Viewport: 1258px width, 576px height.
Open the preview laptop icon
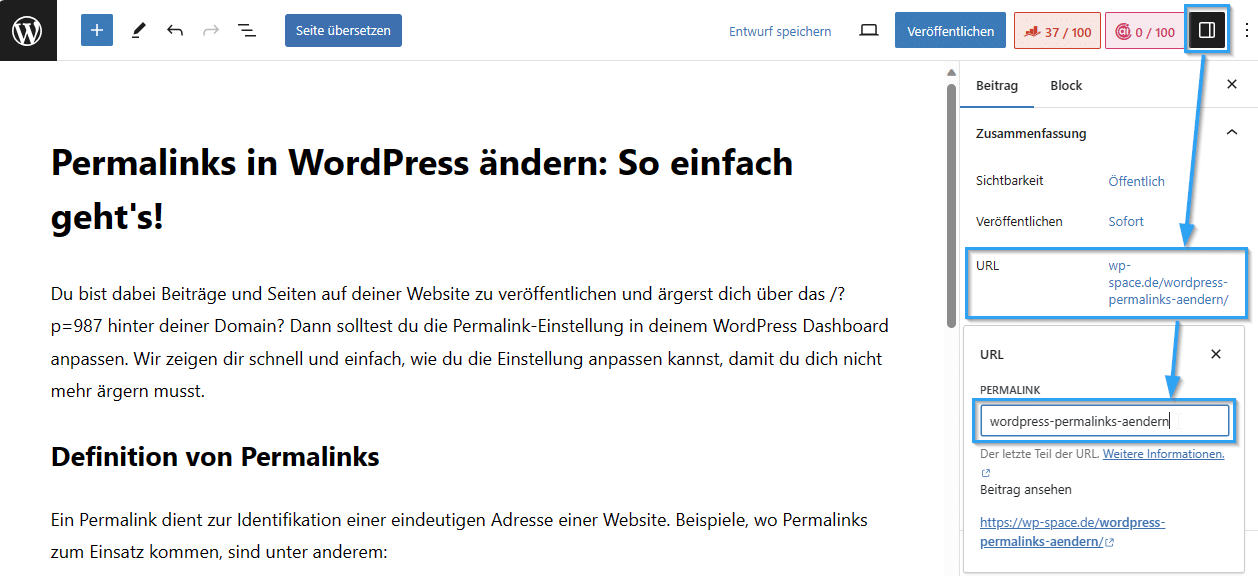(869, 30)
